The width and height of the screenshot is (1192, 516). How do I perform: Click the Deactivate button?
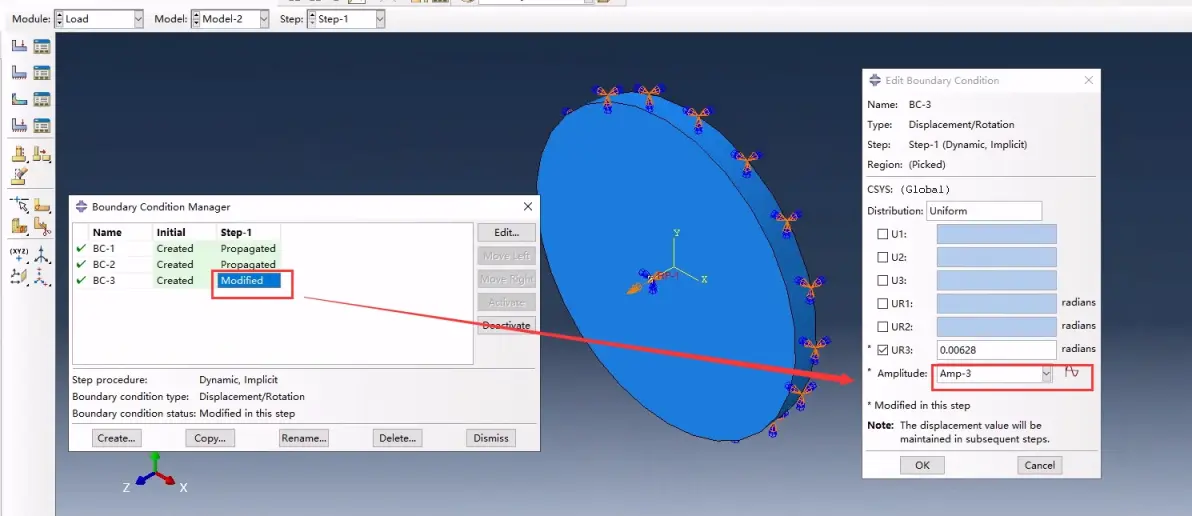[506, 326]
